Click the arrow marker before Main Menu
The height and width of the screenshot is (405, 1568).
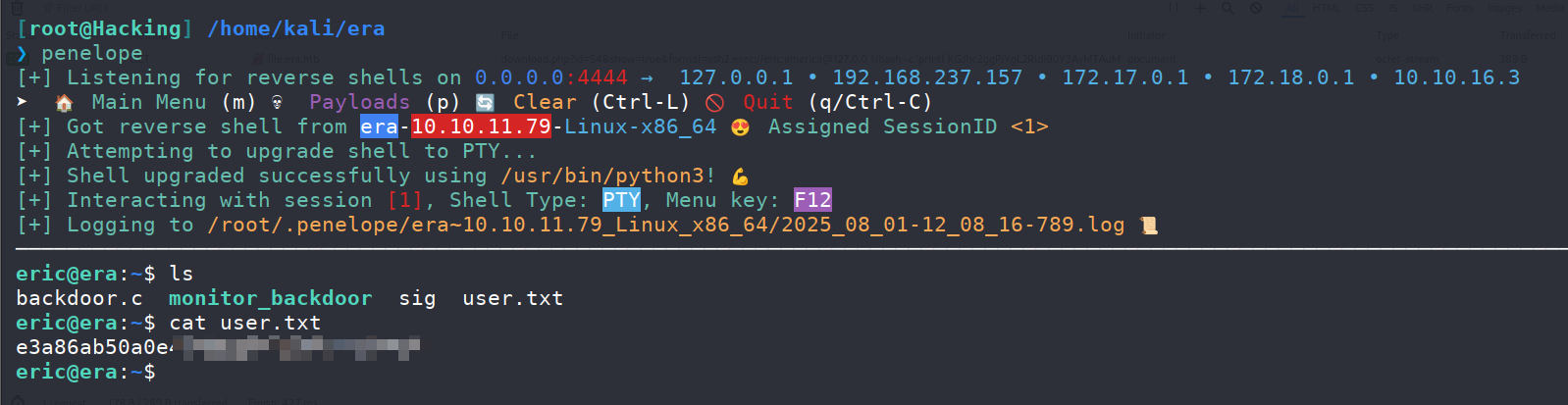[23, 102]
